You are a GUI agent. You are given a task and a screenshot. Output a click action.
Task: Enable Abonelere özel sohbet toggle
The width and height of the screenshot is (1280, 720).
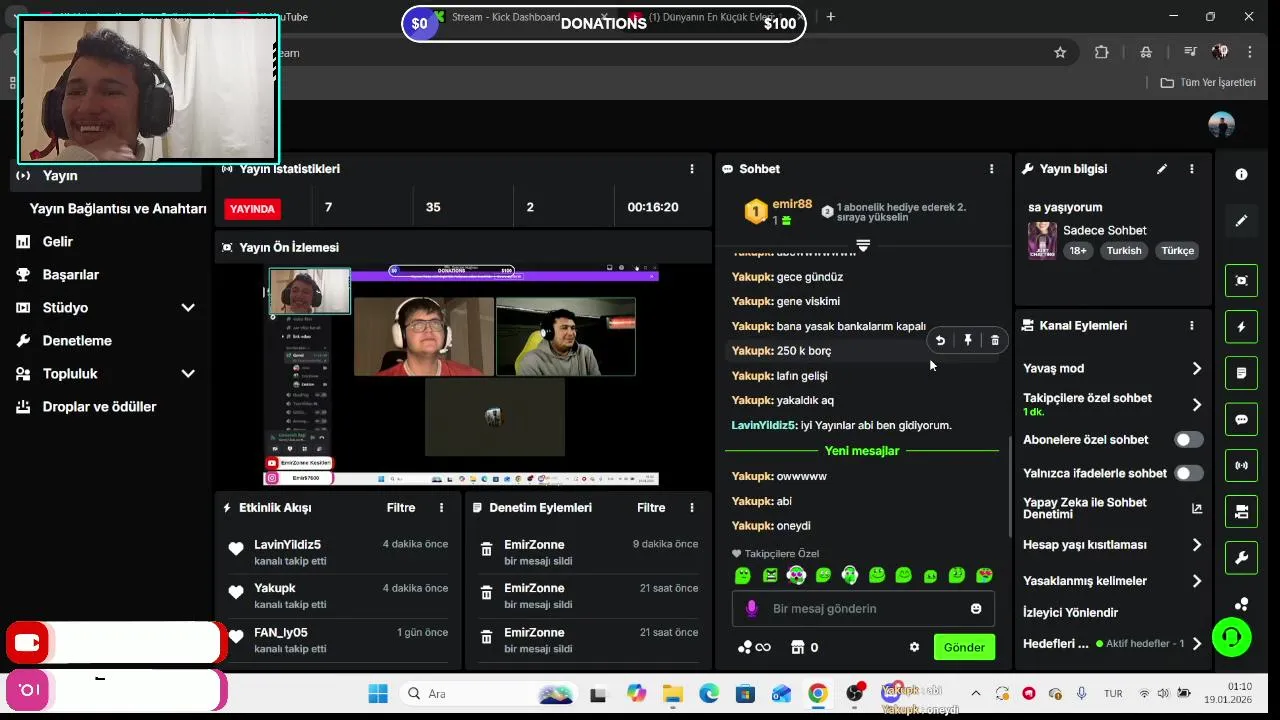coord(1188,440)
